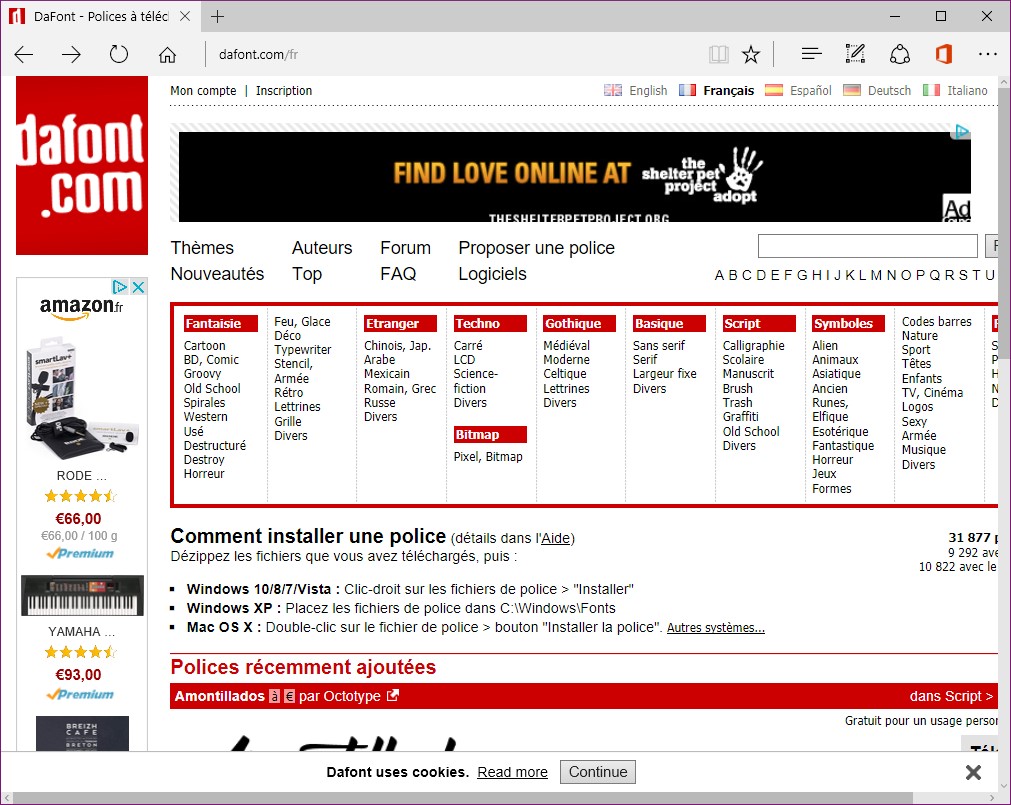Viewport: 1011px width, 805px height.
Task: Click the Office extension icon
Action: pyautogui.click(x=943, y=54)
